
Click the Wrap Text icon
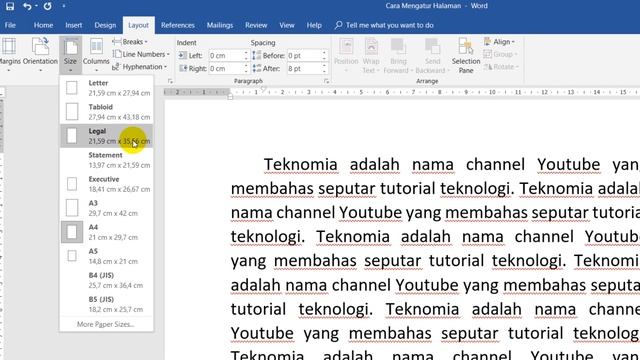click(371, 46)
